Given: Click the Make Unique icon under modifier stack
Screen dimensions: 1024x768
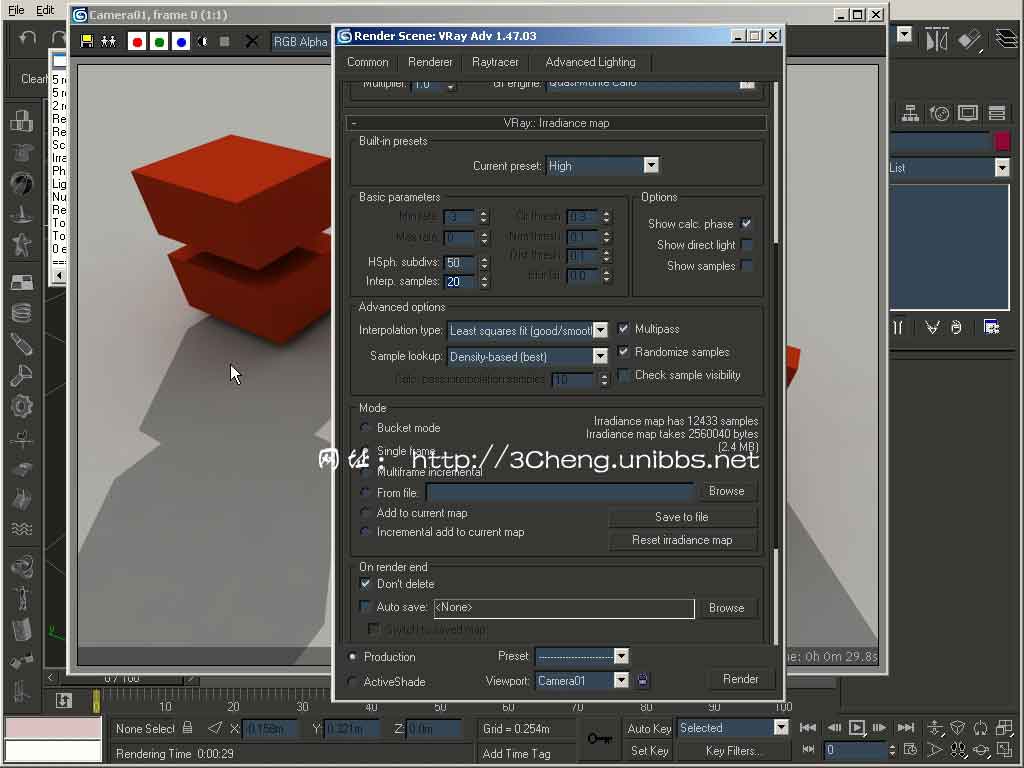Looking at the screenshot, I should 932,327.
